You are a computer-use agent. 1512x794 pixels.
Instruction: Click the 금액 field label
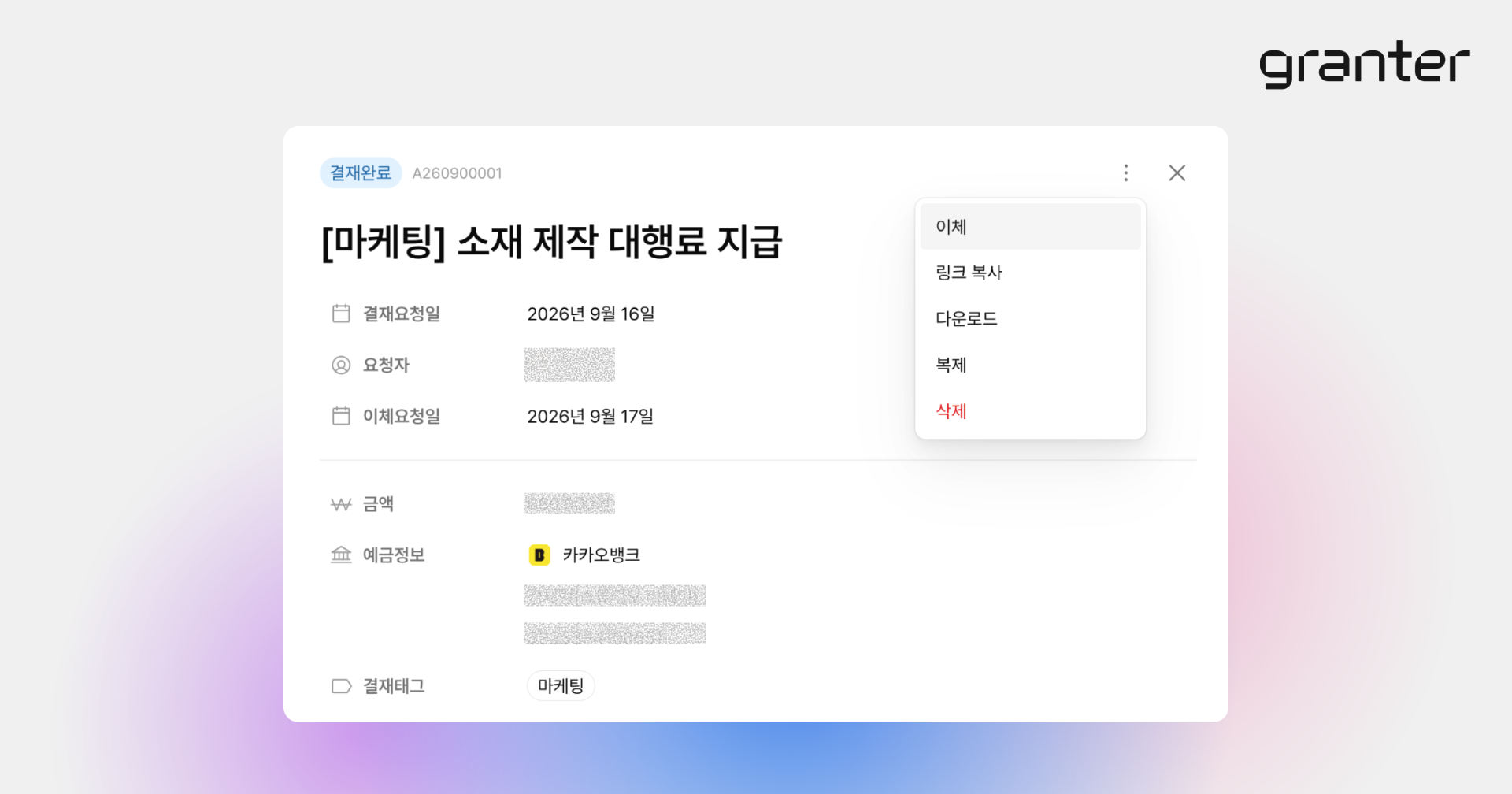pyautogui.click(x=378, y=504)
